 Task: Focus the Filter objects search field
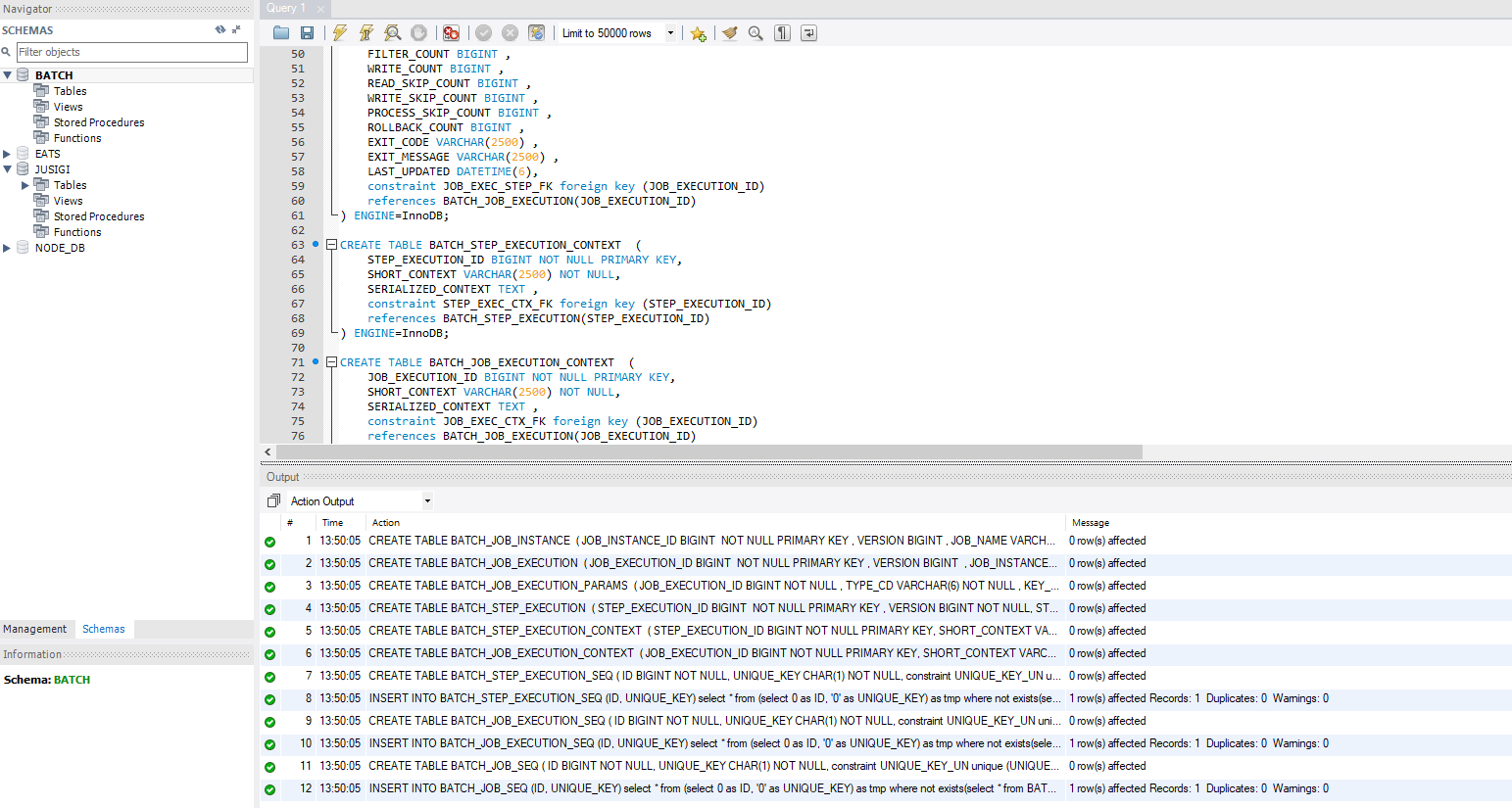(132, 52)
